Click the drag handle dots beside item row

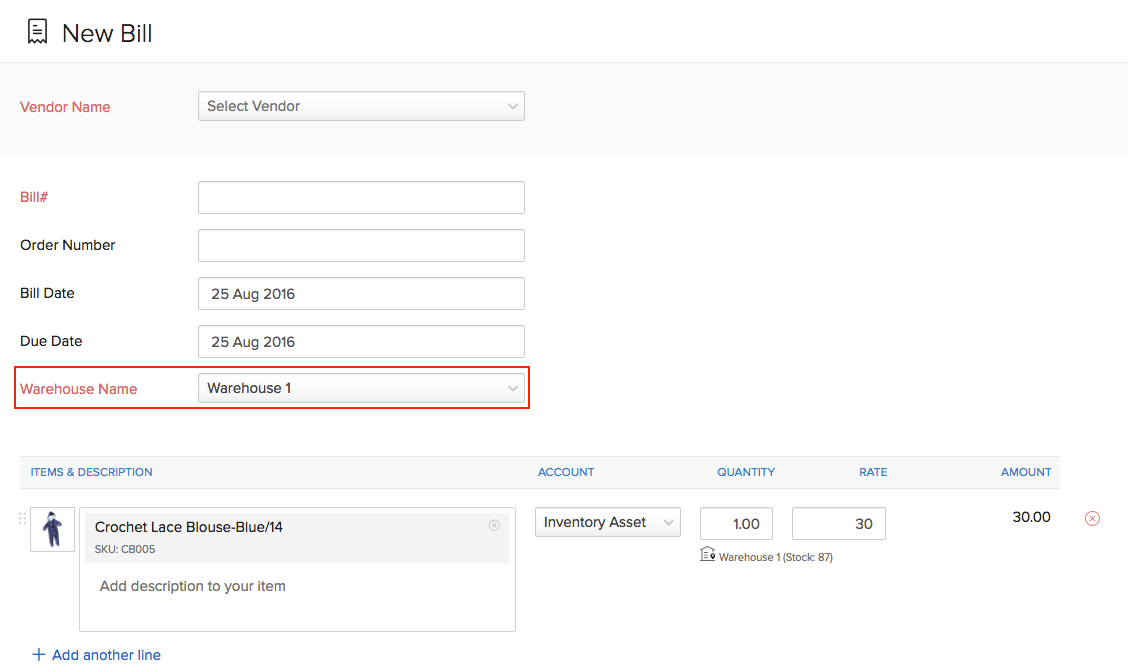click(22, 518)
